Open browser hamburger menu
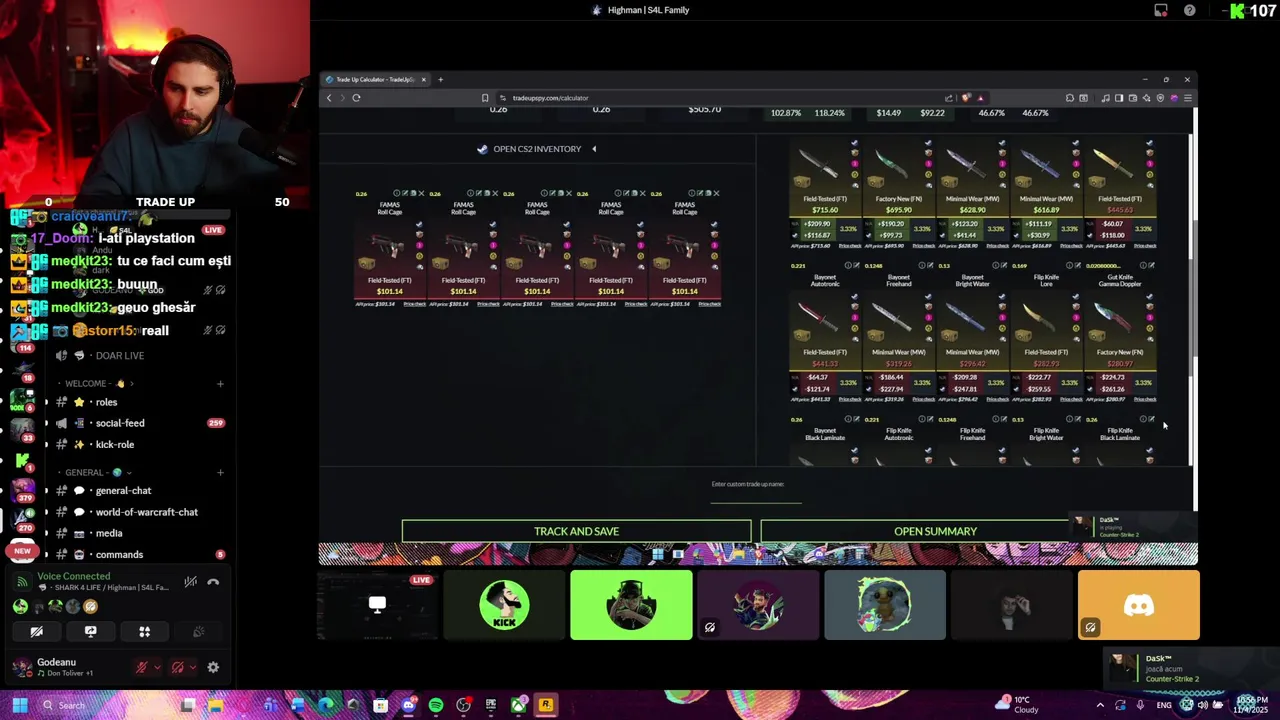Image resolution: width=1280 pixels, height=720 pixels. (x=1187, y=98)
